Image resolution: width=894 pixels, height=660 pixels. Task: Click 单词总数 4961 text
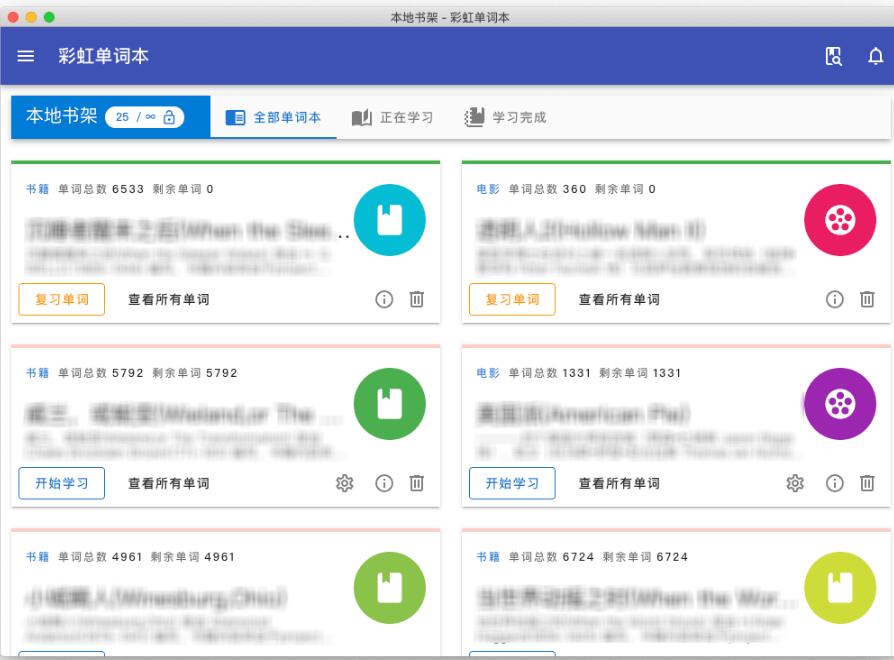[100, 557]
